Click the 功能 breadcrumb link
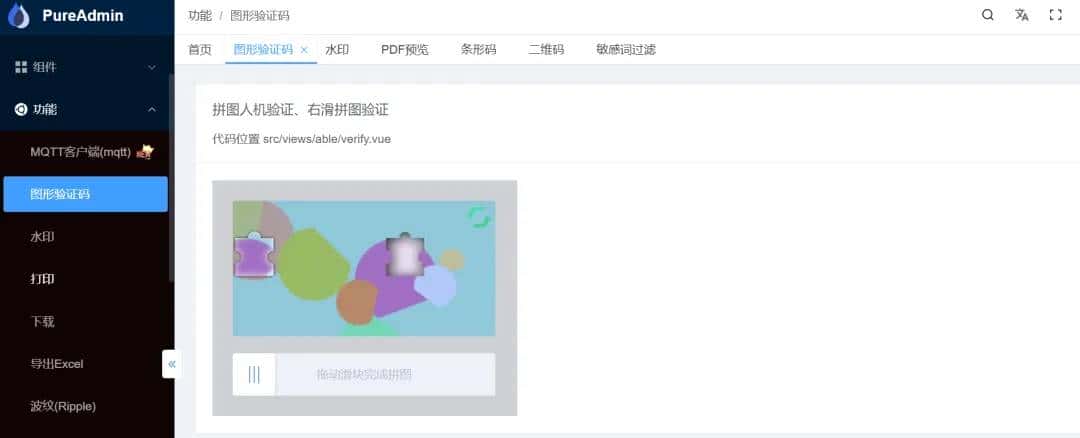This screenshot has height=438, width=1080. [200, 16]
